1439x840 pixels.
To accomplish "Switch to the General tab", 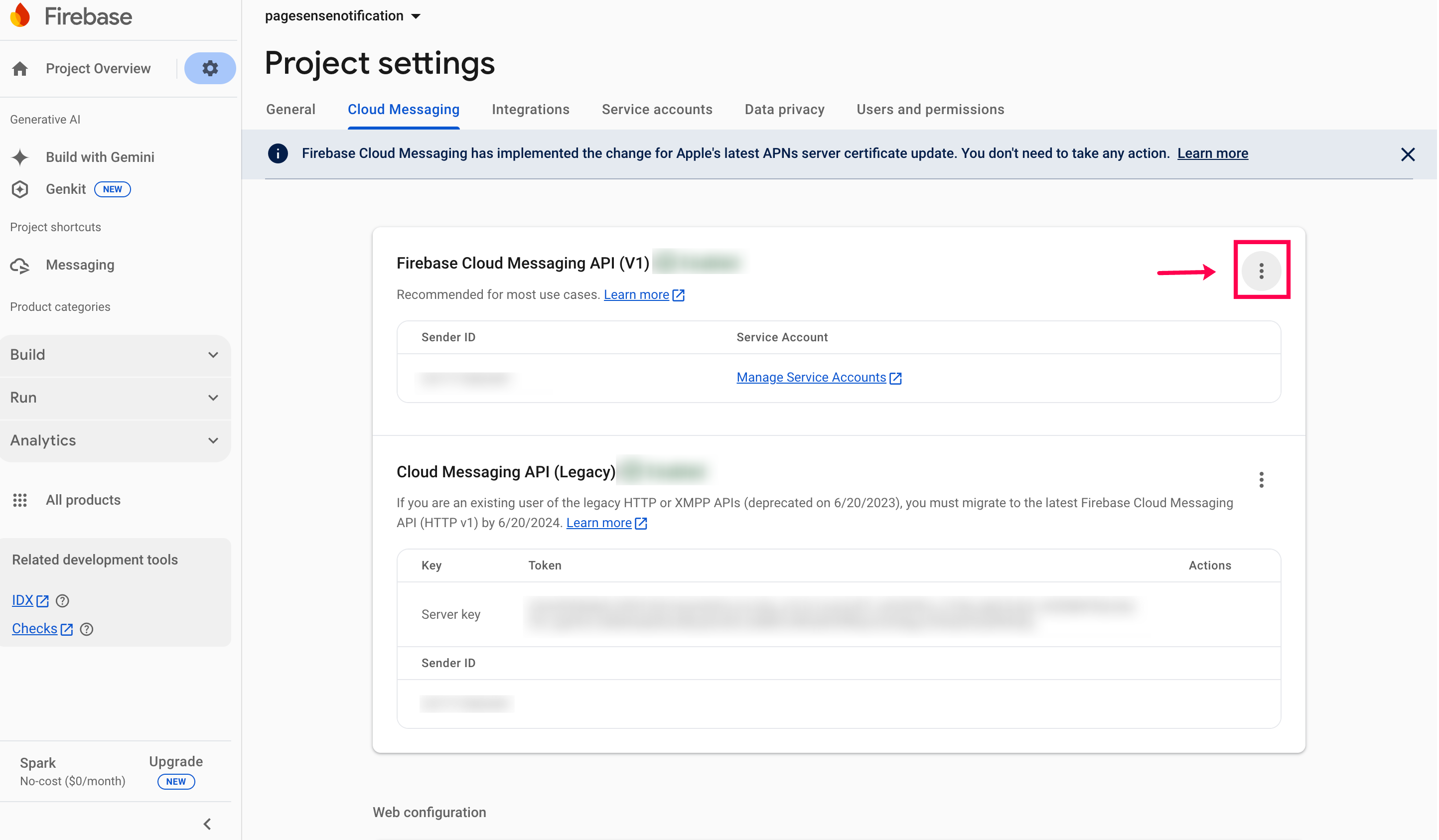I will point(290,110).
